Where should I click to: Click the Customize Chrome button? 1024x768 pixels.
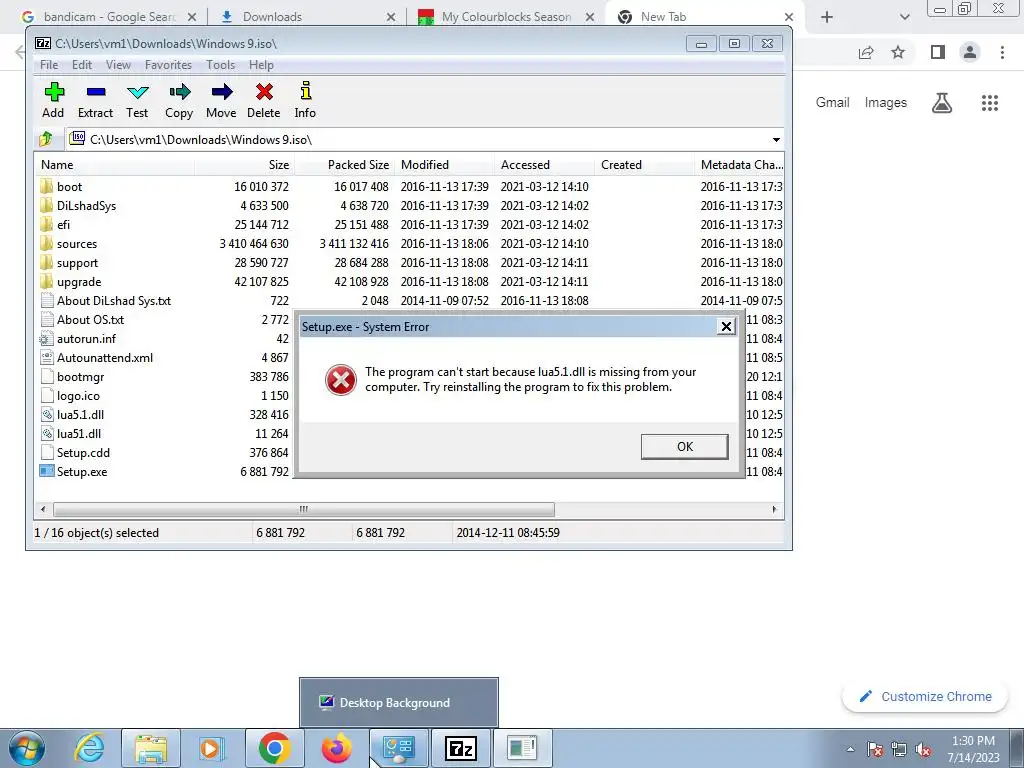926,696
